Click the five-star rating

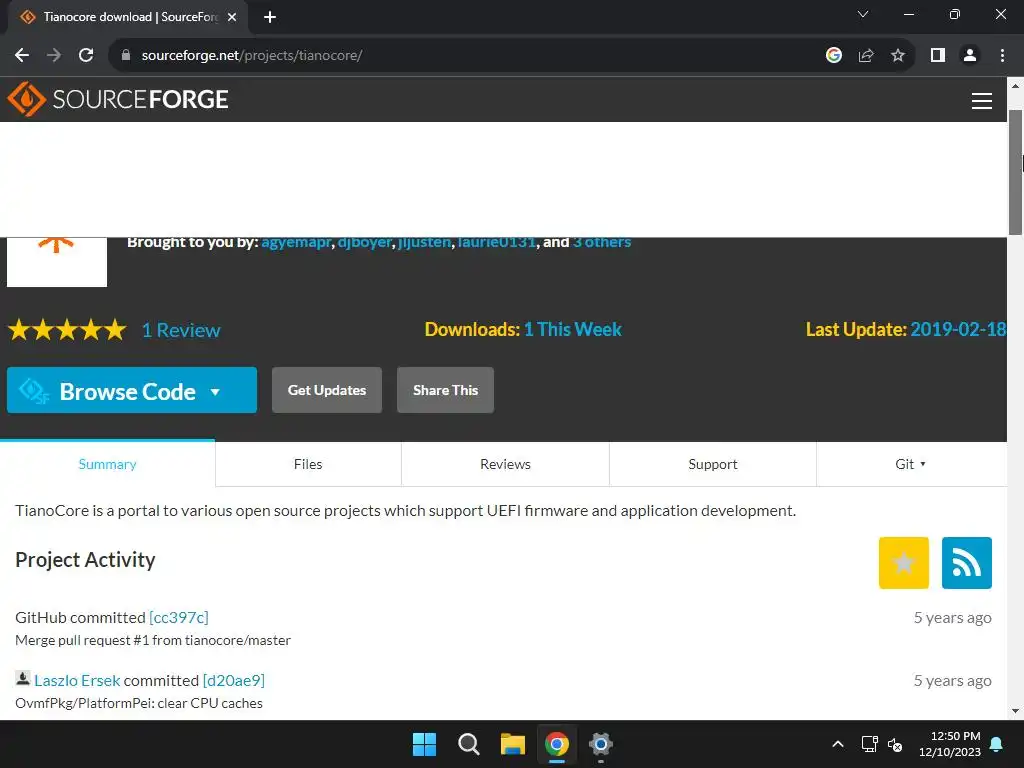point(67,329)
